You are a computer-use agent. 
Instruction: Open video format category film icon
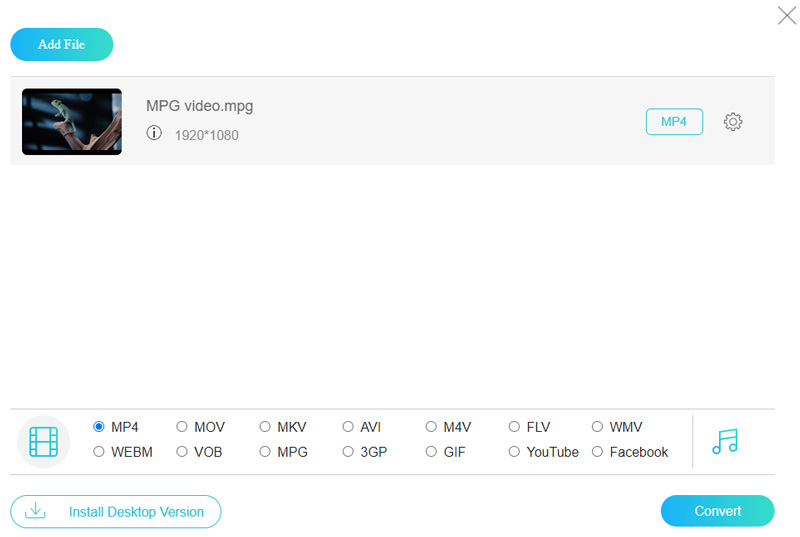43,441
